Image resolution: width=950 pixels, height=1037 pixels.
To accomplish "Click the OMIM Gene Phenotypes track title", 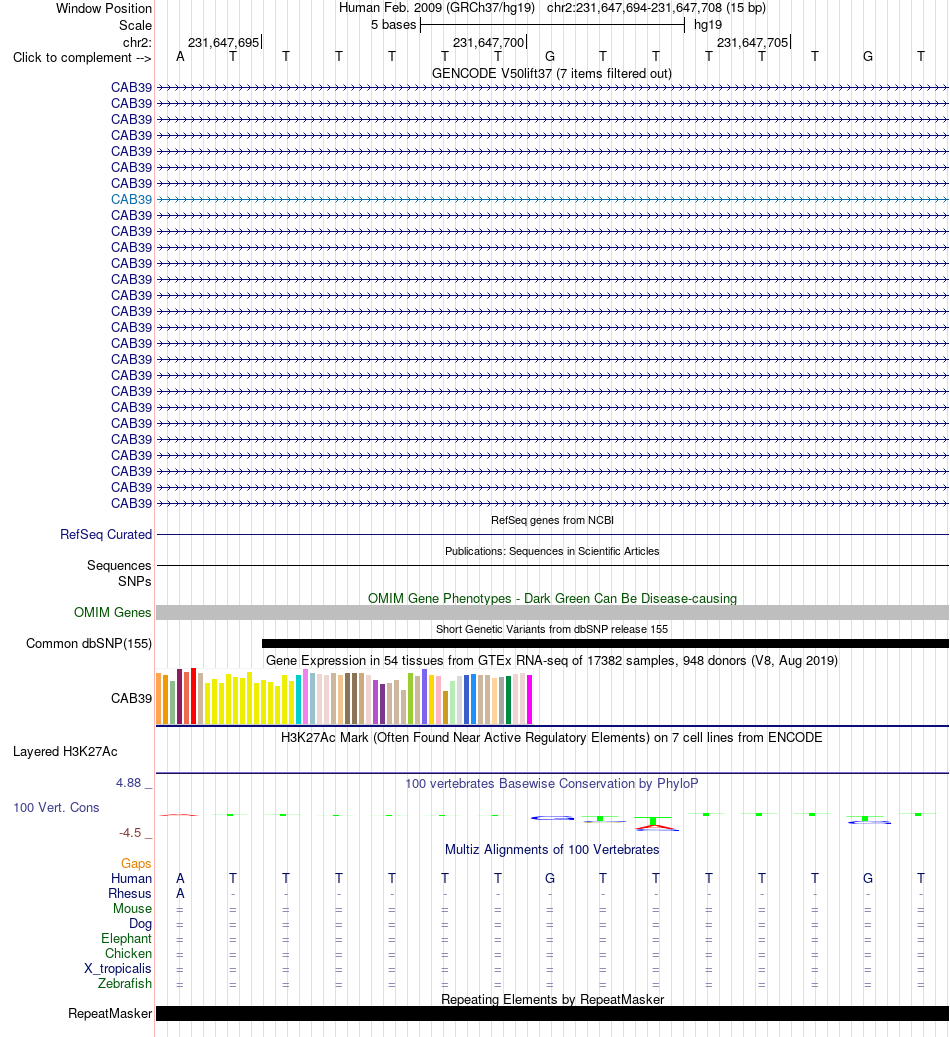I will 552,599.
